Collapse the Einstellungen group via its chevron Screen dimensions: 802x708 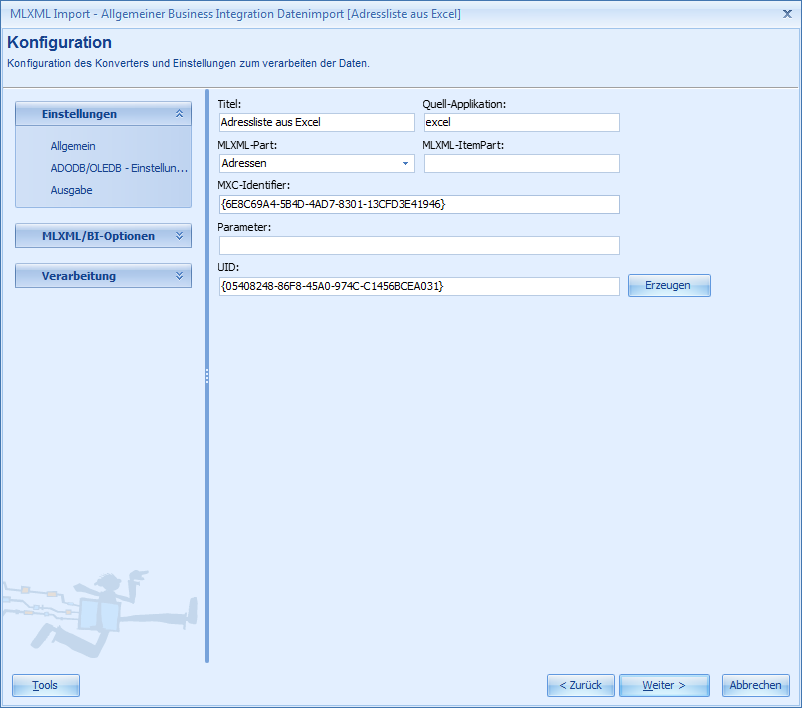180,114
